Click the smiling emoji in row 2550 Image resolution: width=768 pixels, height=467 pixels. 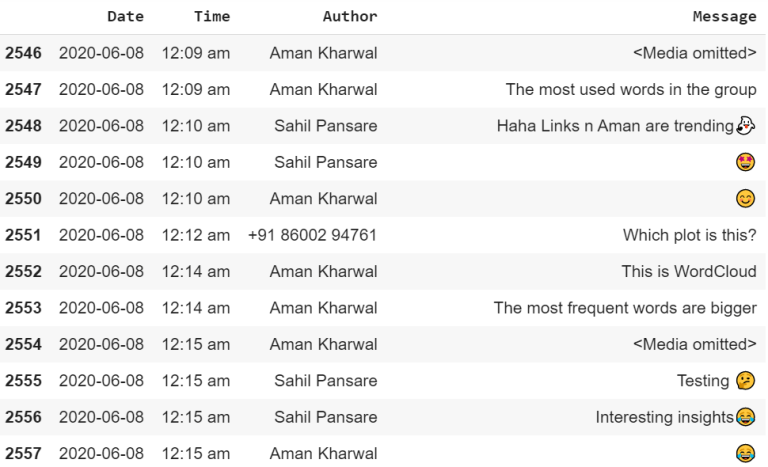pyautogui.click(x=746, y=199)
